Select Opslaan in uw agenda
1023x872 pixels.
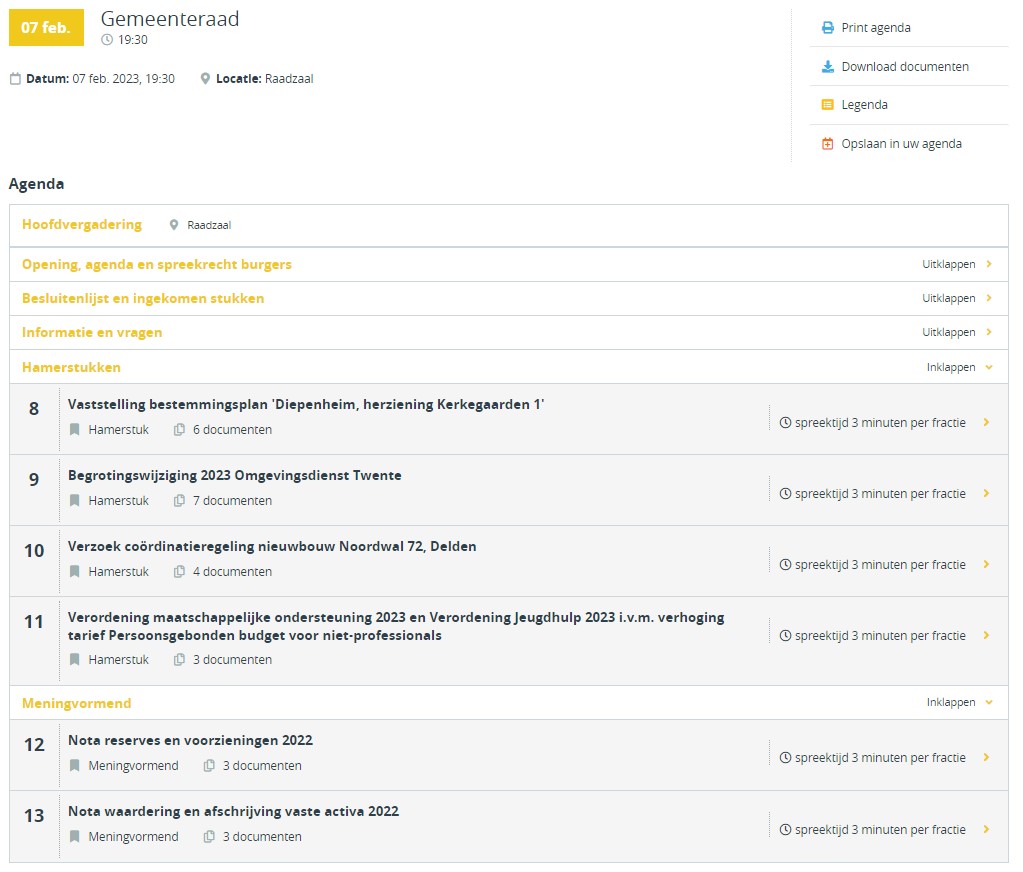[901, 143]
